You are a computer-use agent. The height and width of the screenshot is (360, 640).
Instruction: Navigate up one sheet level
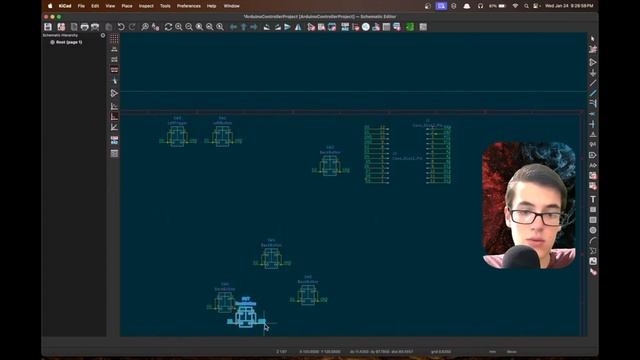[244, 27]
